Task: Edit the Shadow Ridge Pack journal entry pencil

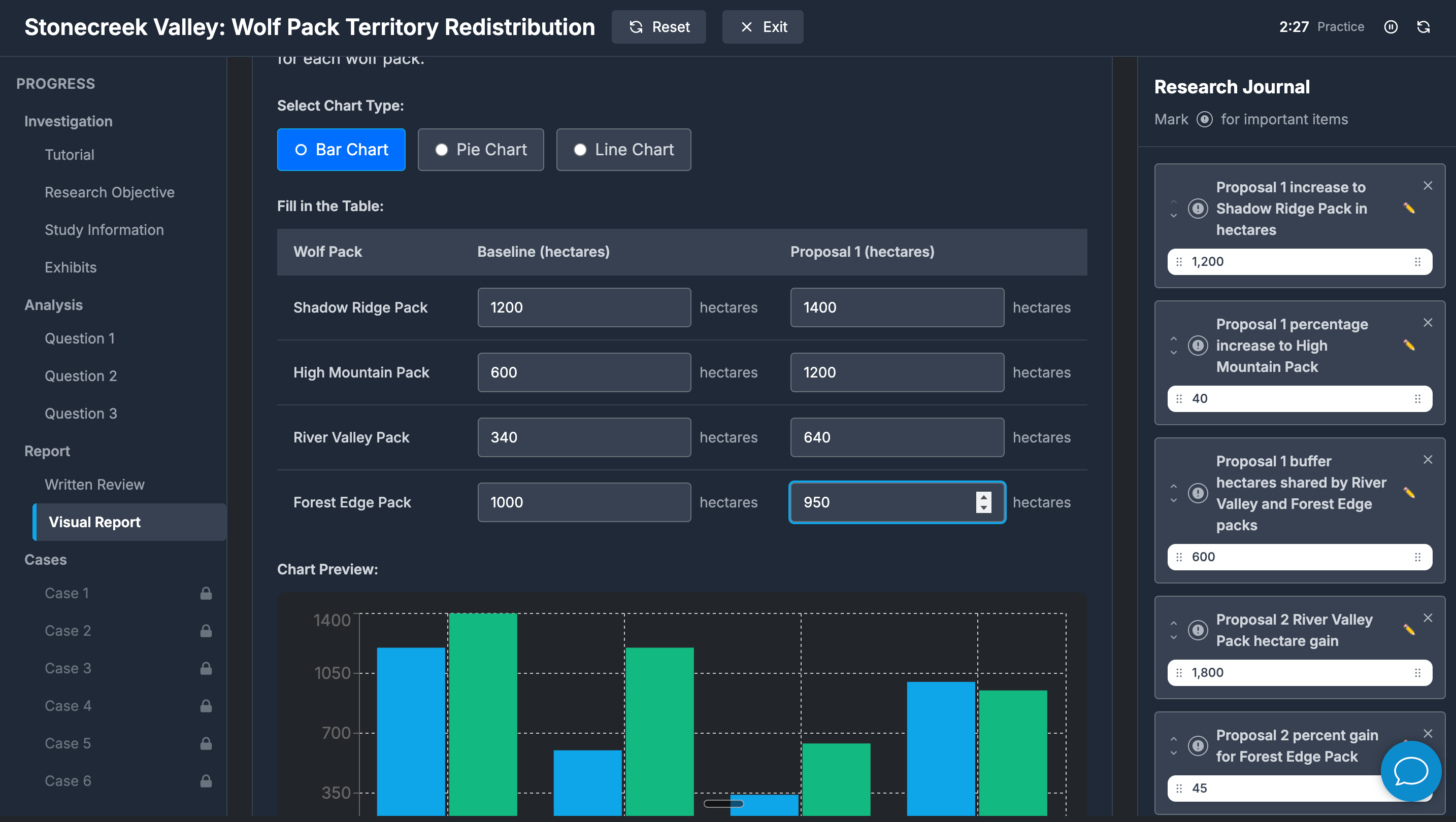Action: pos(1408,209)
